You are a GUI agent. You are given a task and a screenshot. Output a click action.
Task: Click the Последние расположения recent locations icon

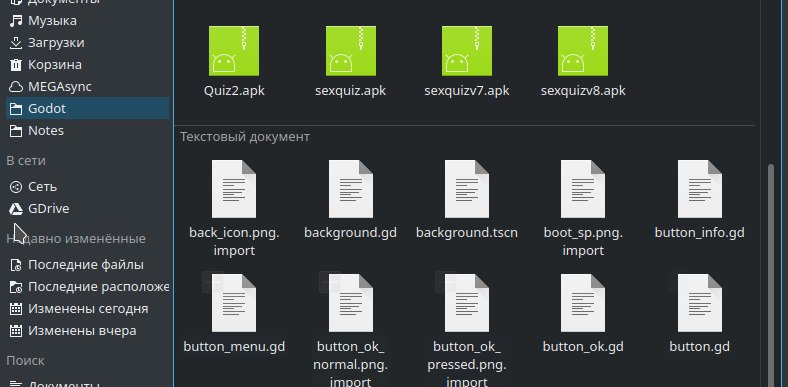16,287
